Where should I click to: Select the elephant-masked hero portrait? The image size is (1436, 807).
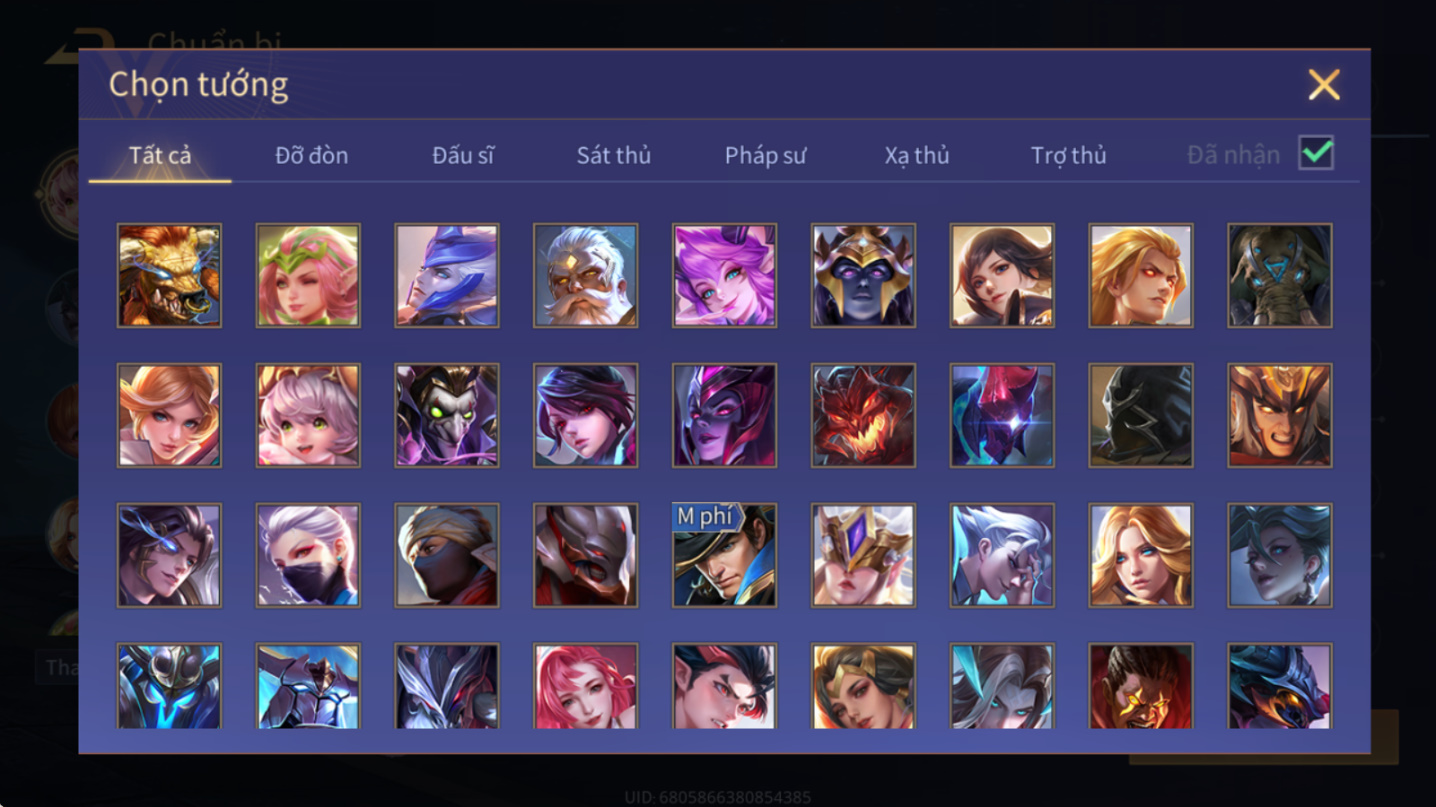point(1280,275)
